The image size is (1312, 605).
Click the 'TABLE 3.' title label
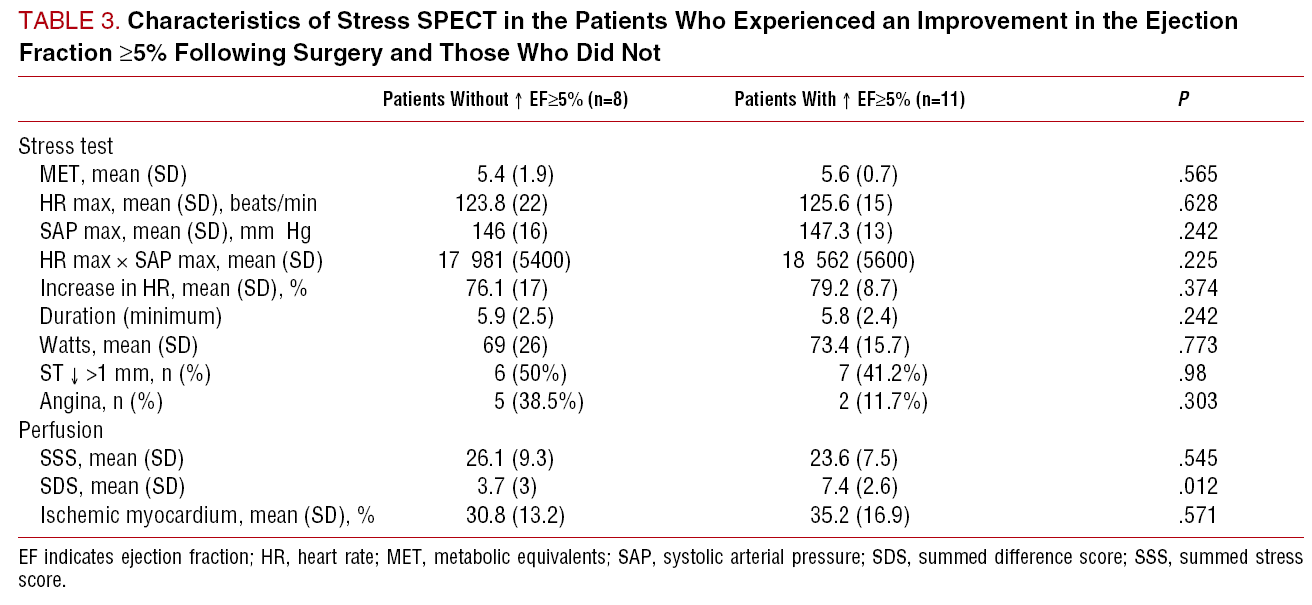tap(64, 21)
